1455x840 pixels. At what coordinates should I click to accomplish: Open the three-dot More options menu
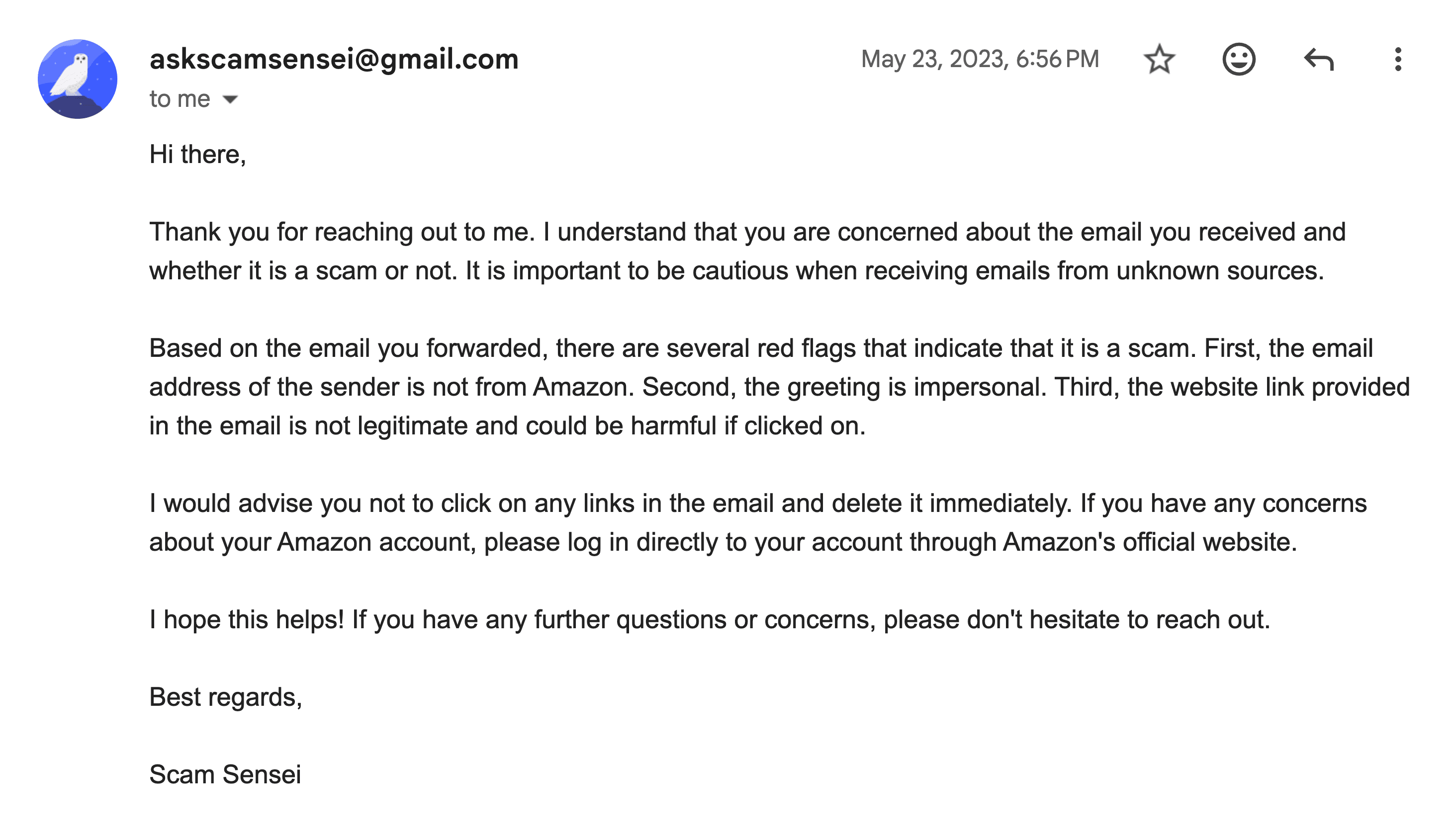(1397, 59)
